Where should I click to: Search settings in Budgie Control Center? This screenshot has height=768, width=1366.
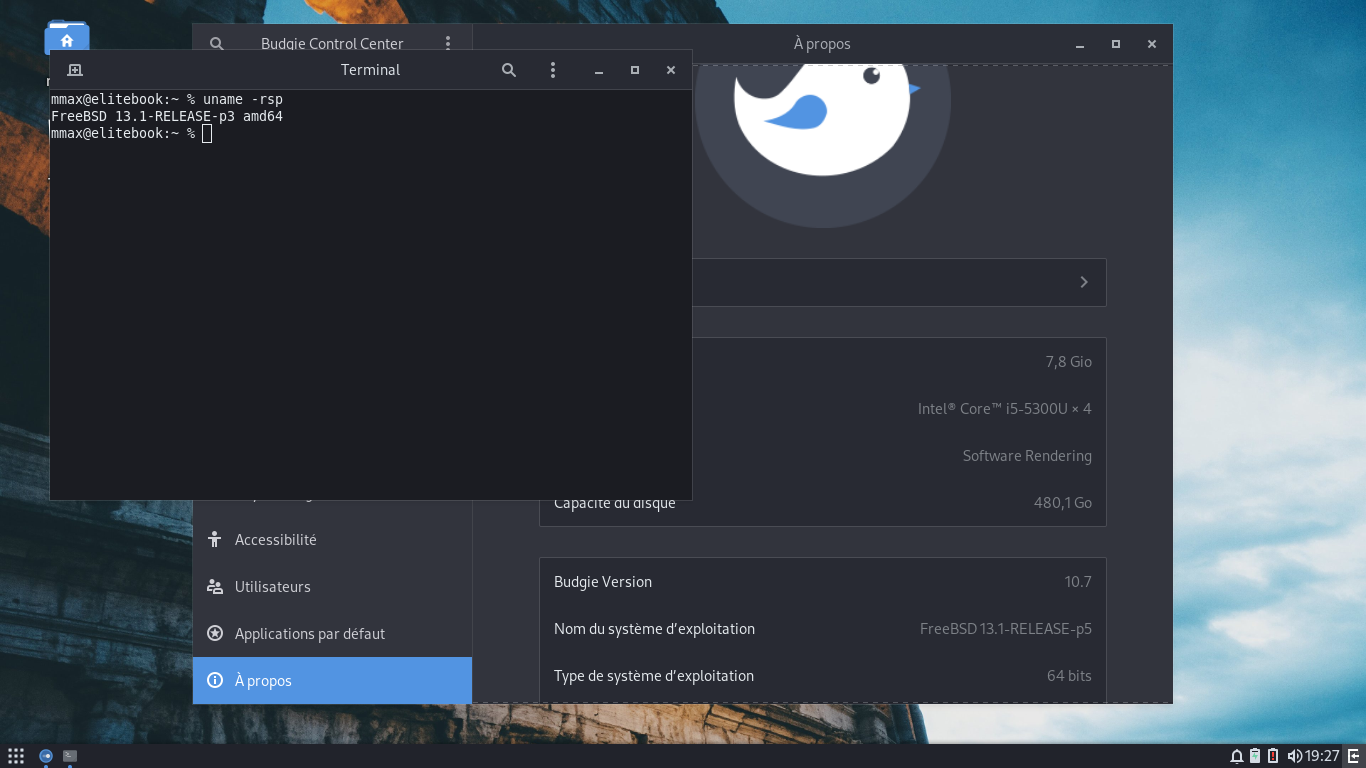[x=216, y=44]
